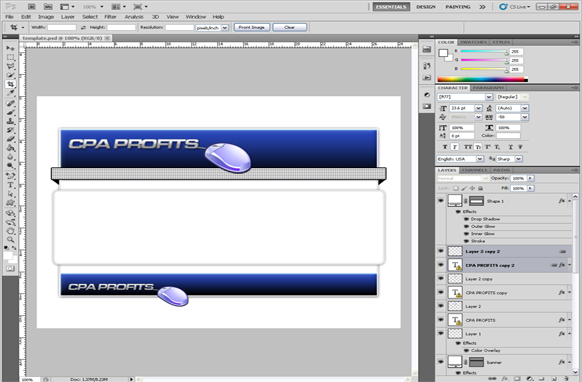Select the Move tool

click(10, 48)
